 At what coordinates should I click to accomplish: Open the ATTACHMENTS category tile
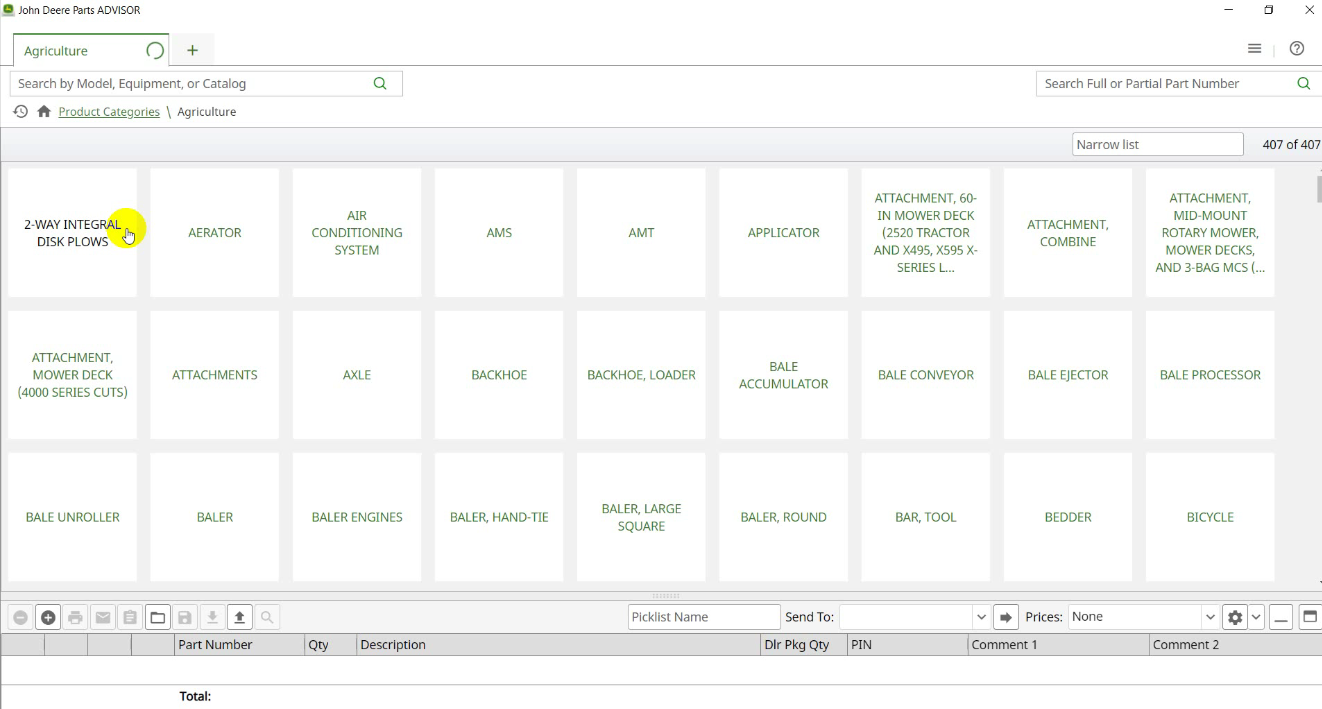click(x=215, y=375)
